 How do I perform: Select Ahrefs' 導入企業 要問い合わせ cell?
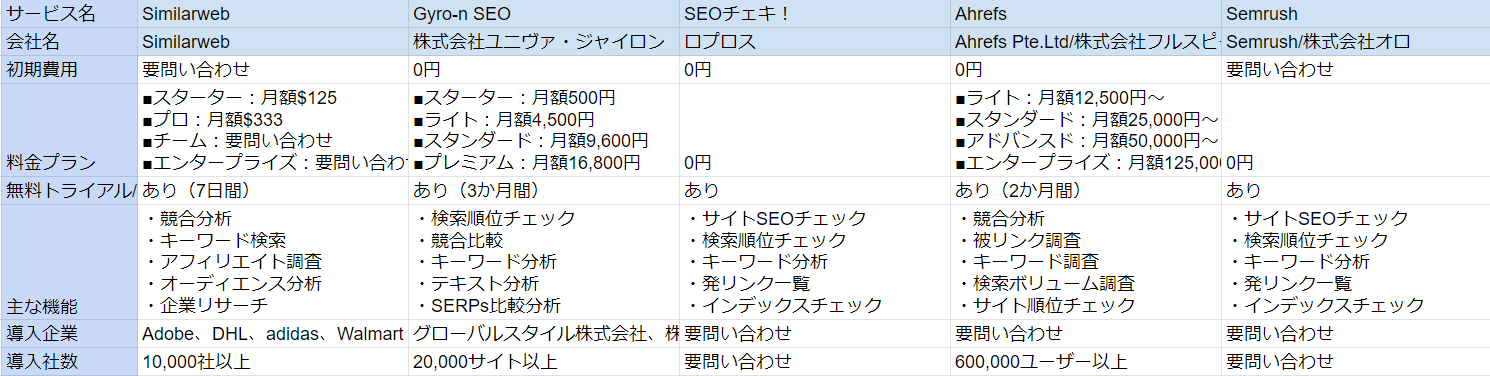(1086, 333)
